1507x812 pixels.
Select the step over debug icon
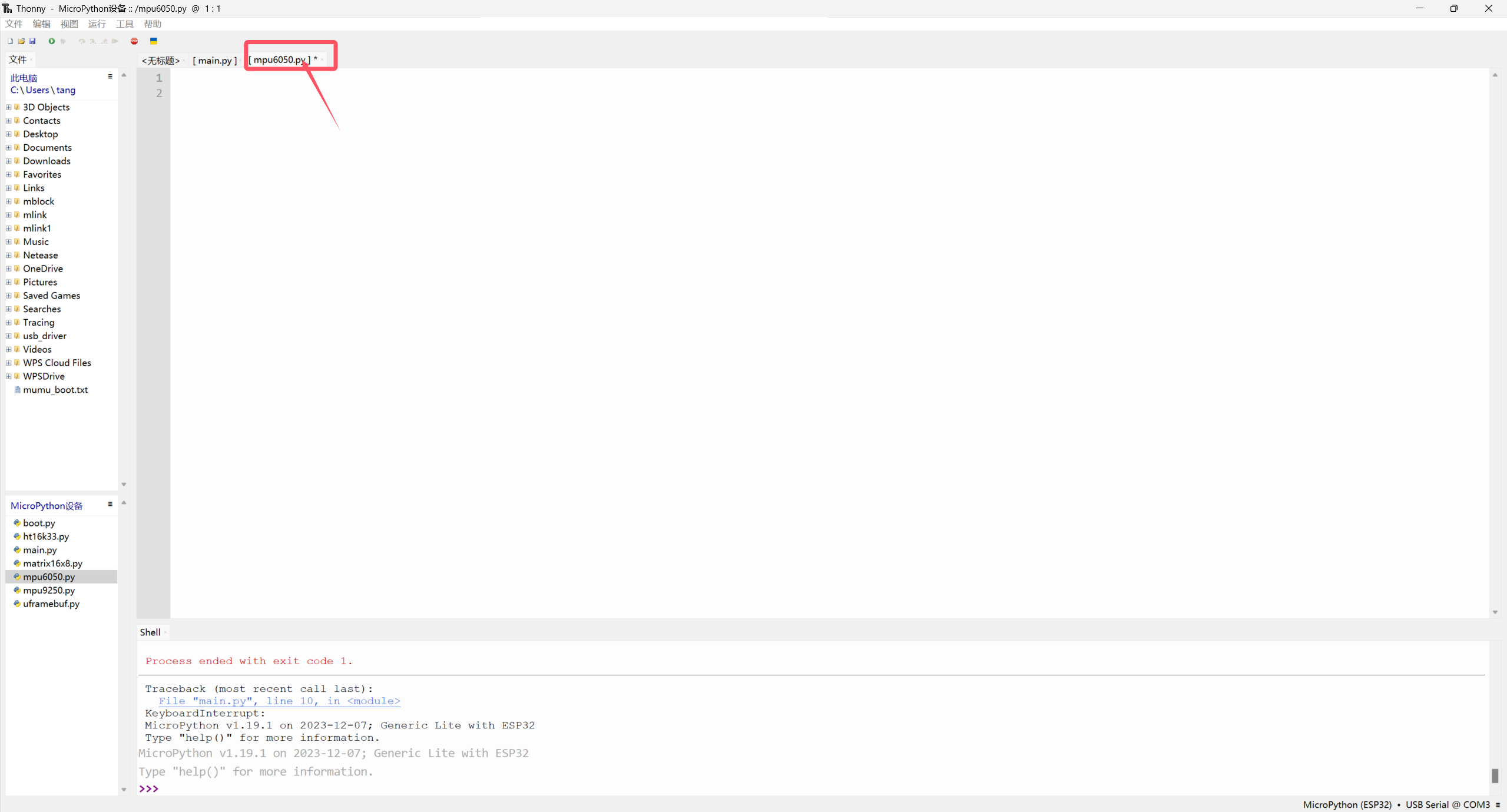coord(82,41)
